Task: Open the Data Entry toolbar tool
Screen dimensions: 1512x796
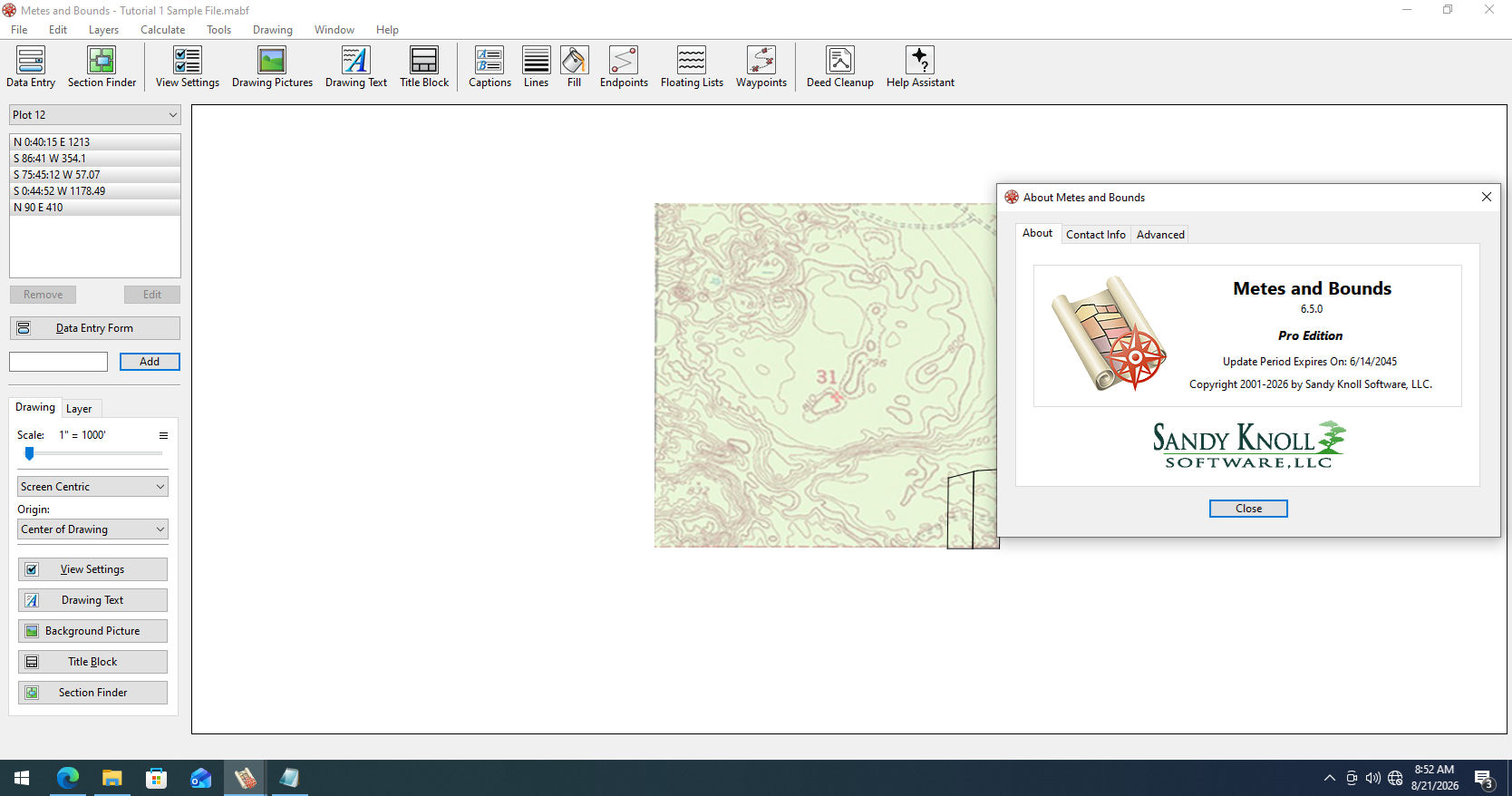Action: (x=31, y=67)
